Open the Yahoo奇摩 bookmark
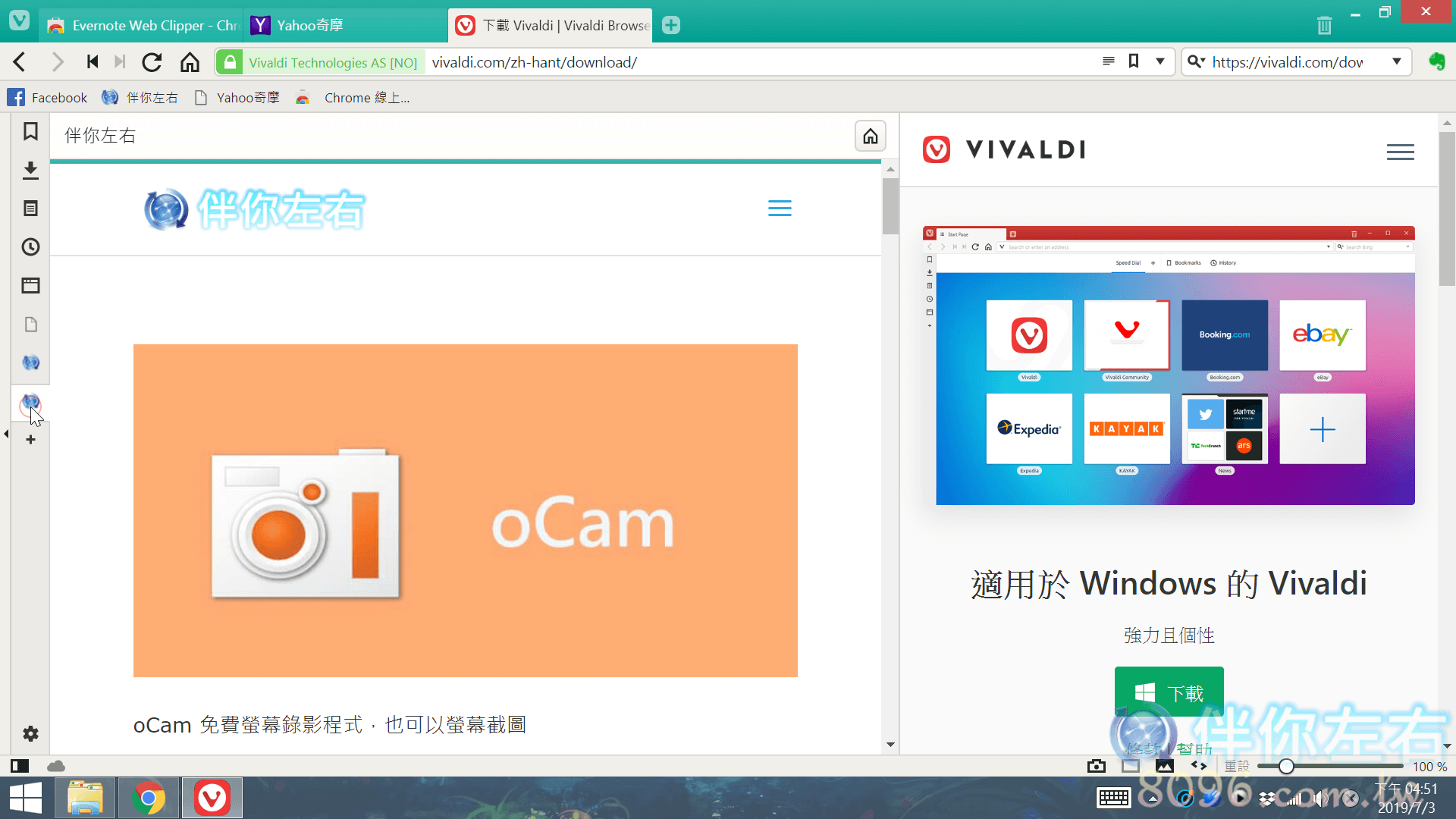This screenshot has width=1456, height=819. click(x=237, y=98)
